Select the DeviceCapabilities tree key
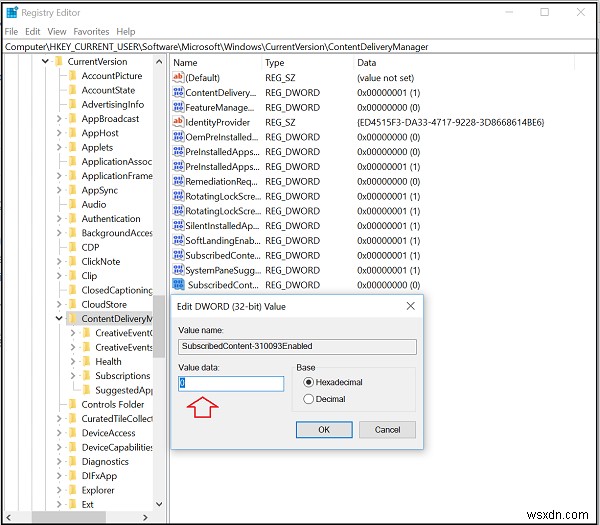Viewport: 600px width, 525px height. tap(117, 447)
